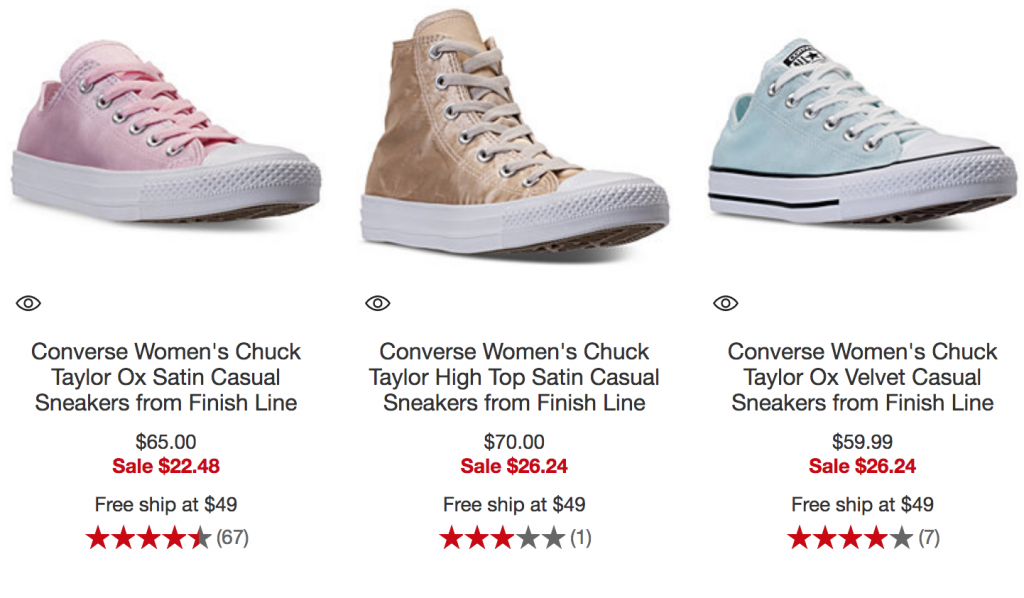The width and height of the screenshot is (1024, 598).
Task: Click the Sale $22.48 price
Action: tap(166, 466)
